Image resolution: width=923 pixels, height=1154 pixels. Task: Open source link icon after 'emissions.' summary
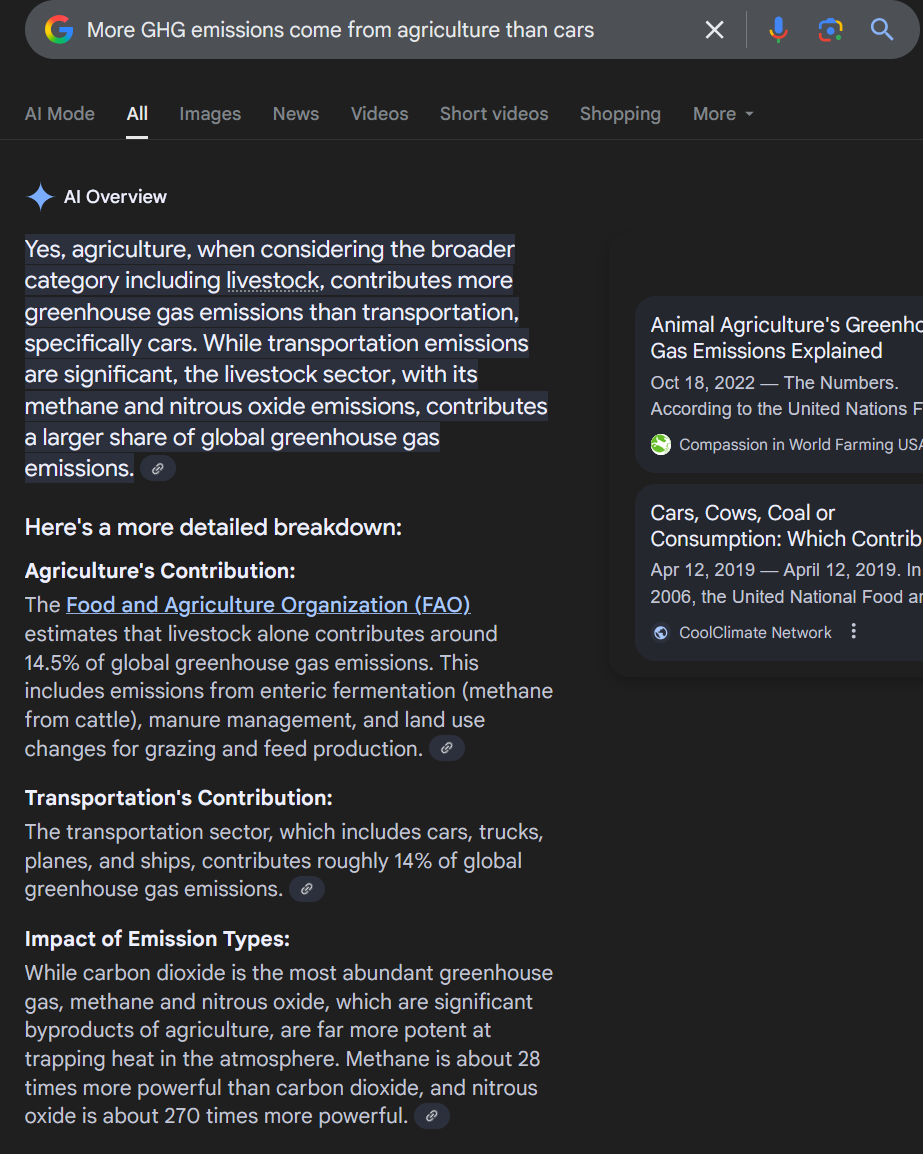[x=158, y=468]
